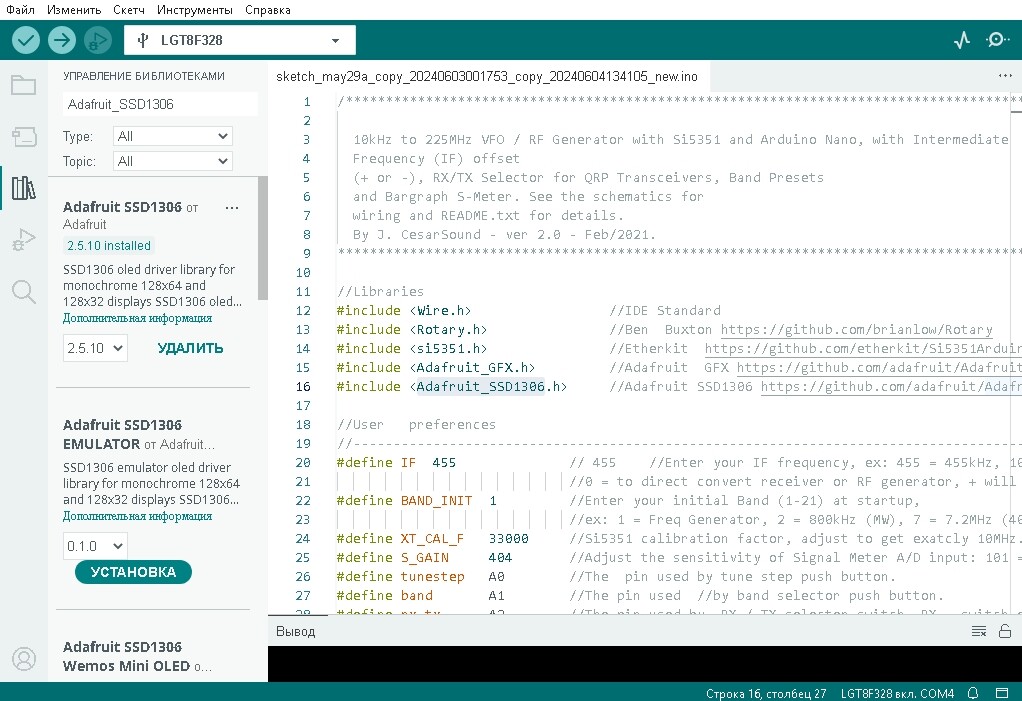Open the Файл menu

point(20,10)
